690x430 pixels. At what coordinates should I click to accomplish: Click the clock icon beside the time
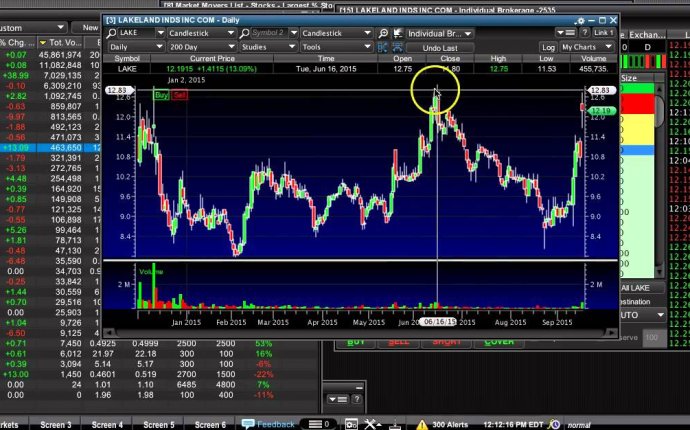coord(554,424)
